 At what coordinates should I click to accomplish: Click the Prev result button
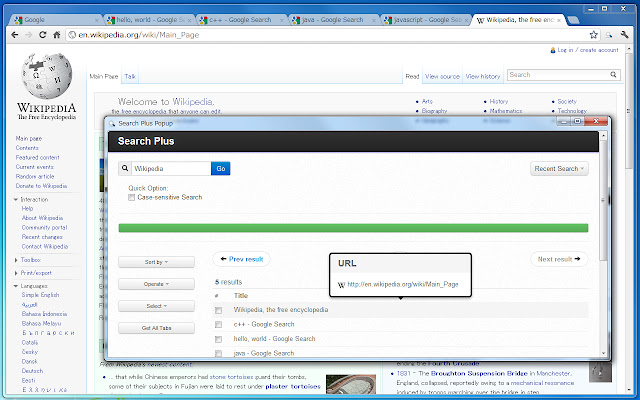(x=241, y=259)
